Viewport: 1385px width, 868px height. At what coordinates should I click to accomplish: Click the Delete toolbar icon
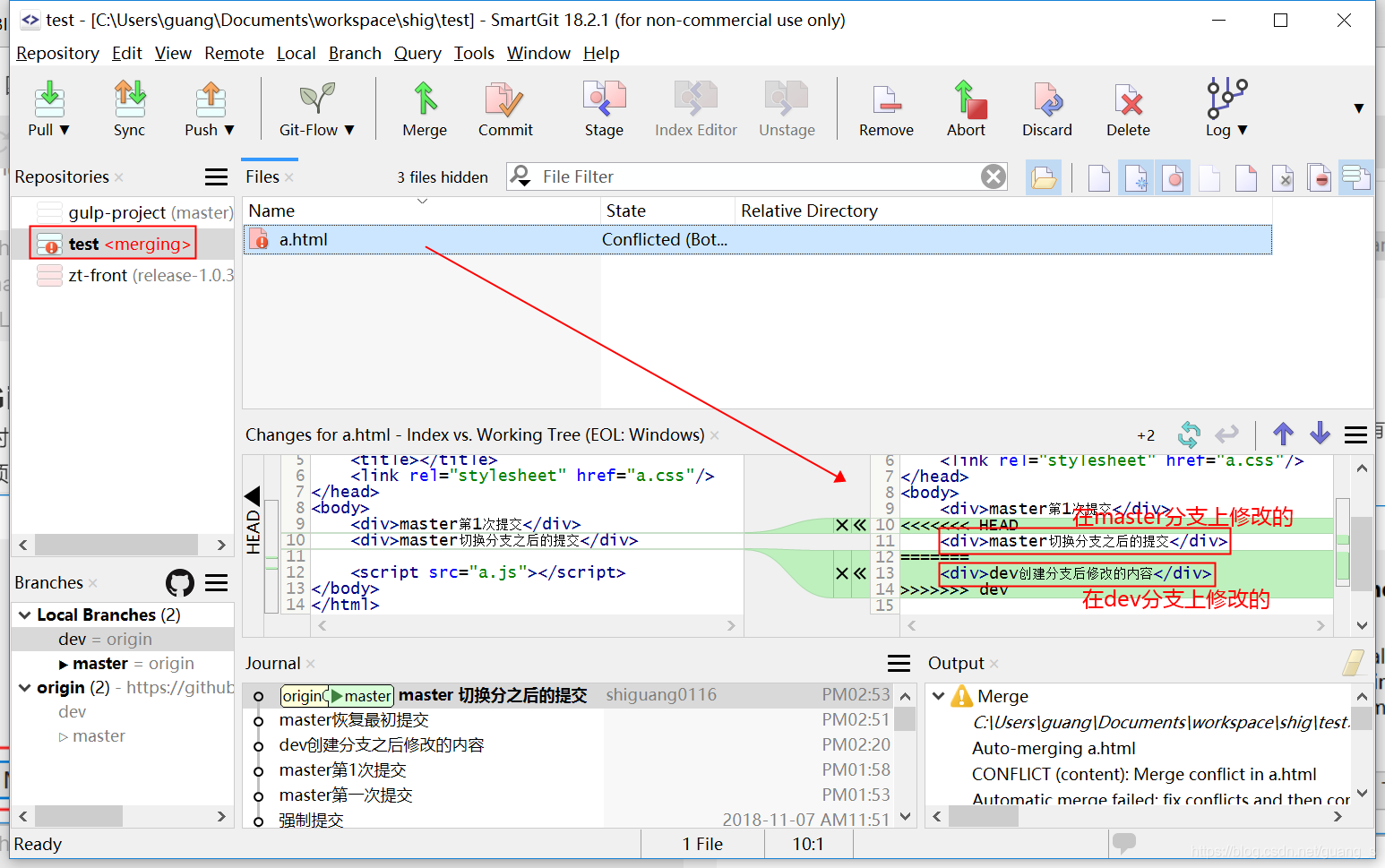1128,99
